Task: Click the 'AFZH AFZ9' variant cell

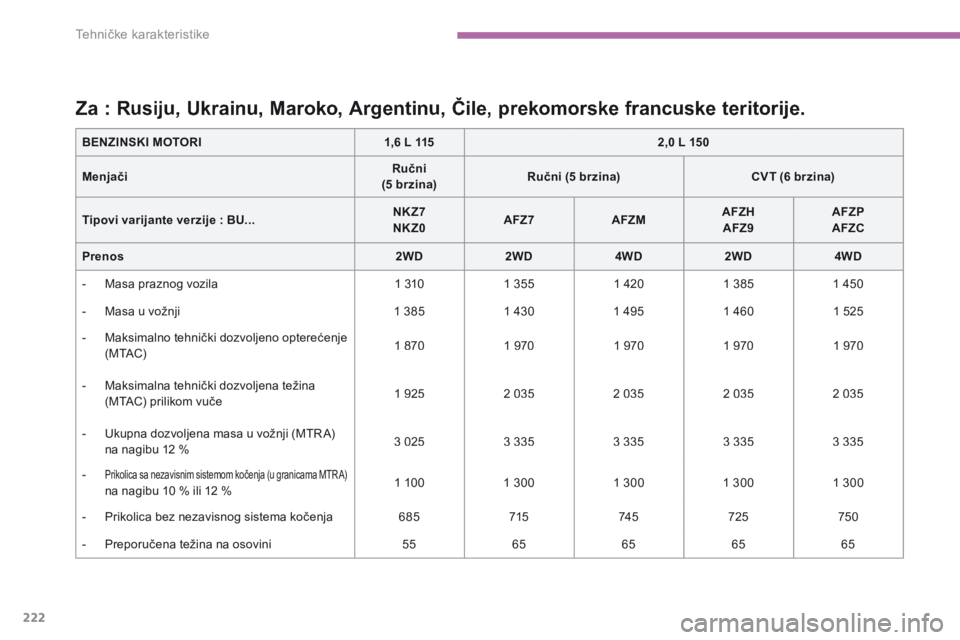Action: [x=738, y=220]
